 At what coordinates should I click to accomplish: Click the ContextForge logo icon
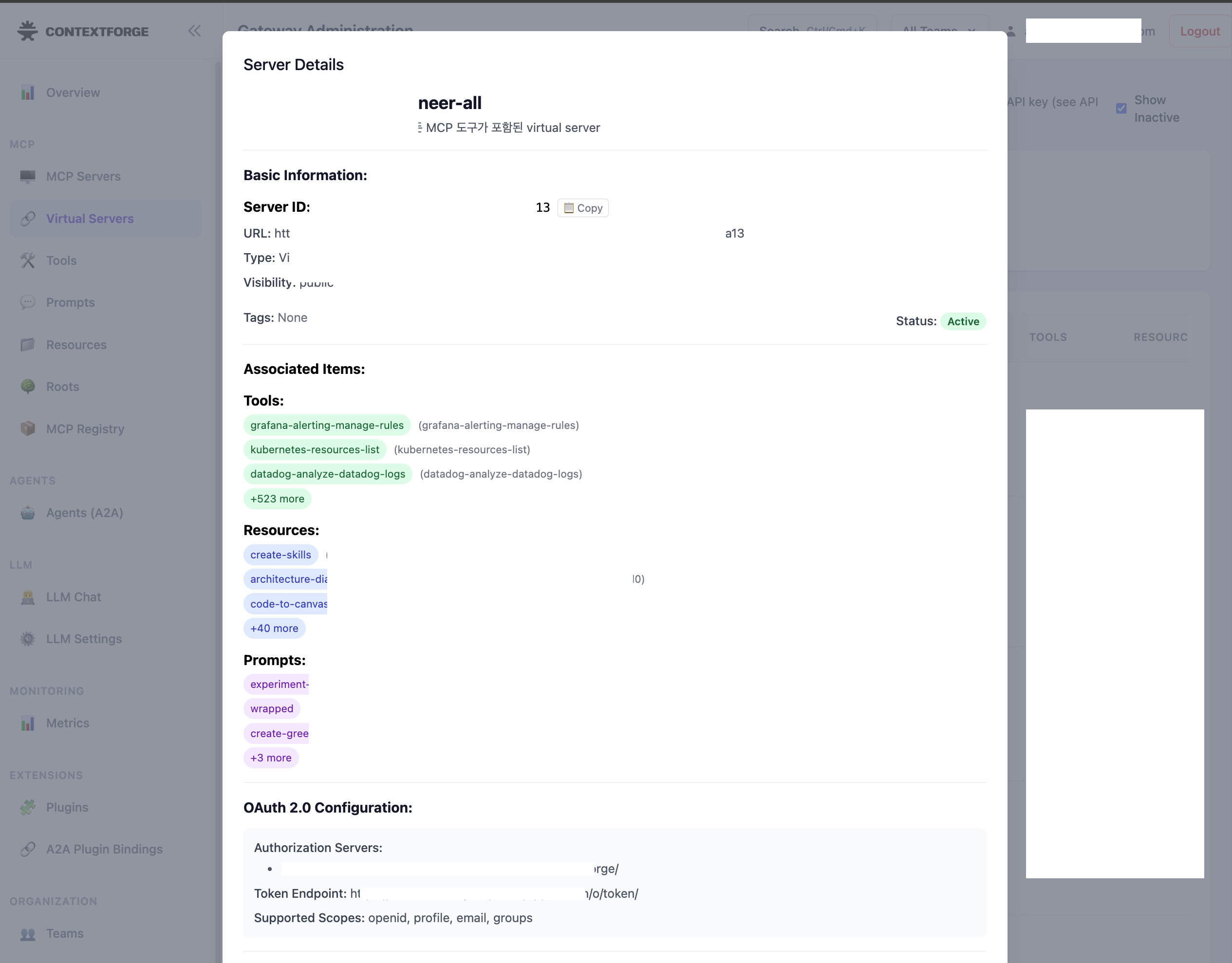(x=27, y=31)
